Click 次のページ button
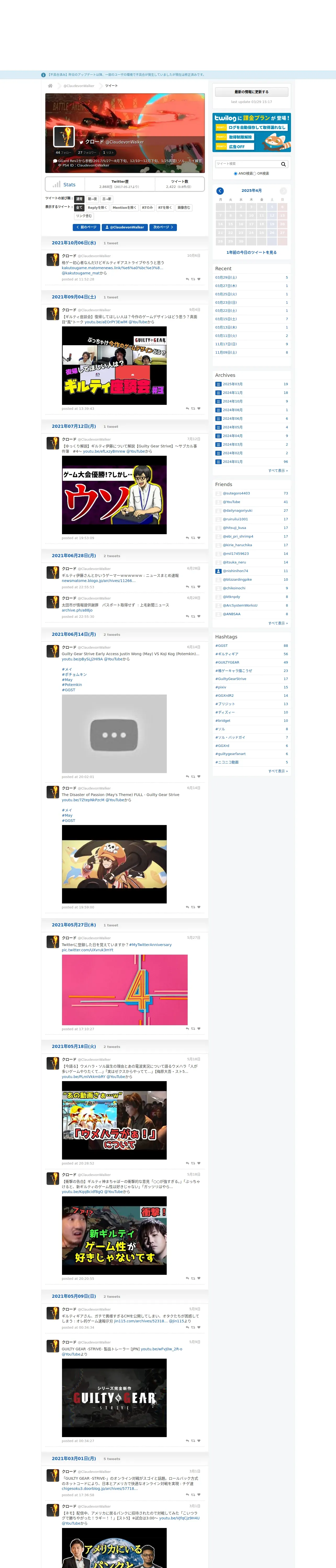This screenshot has width=336, height=1568. [164, 227]
